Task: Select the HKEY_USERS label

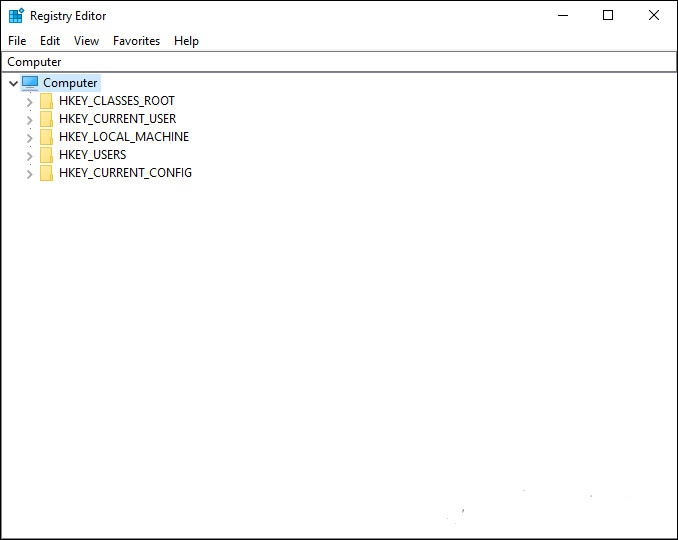Action: [x=93, y=155]
